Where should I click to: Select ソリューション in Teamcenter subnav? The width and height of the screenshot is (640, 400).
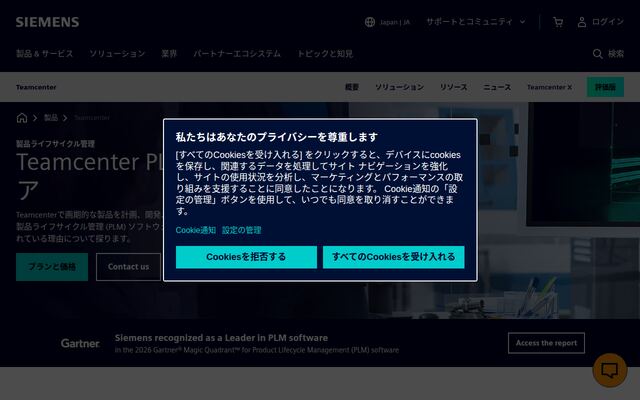click(399, 87)
